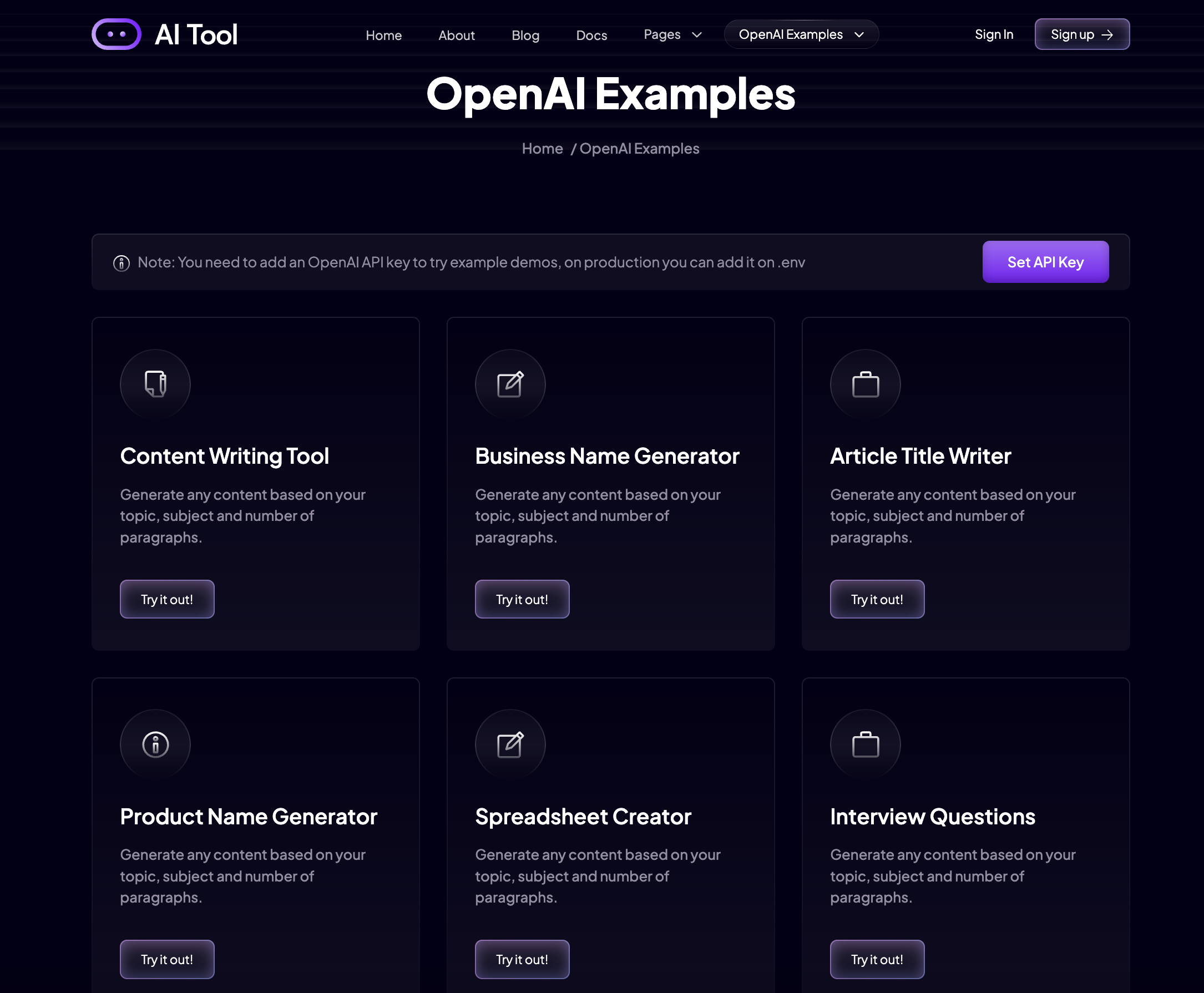
Task: Click the Set API Key button
Action: pyautogui.click(x=1045, y=262)
